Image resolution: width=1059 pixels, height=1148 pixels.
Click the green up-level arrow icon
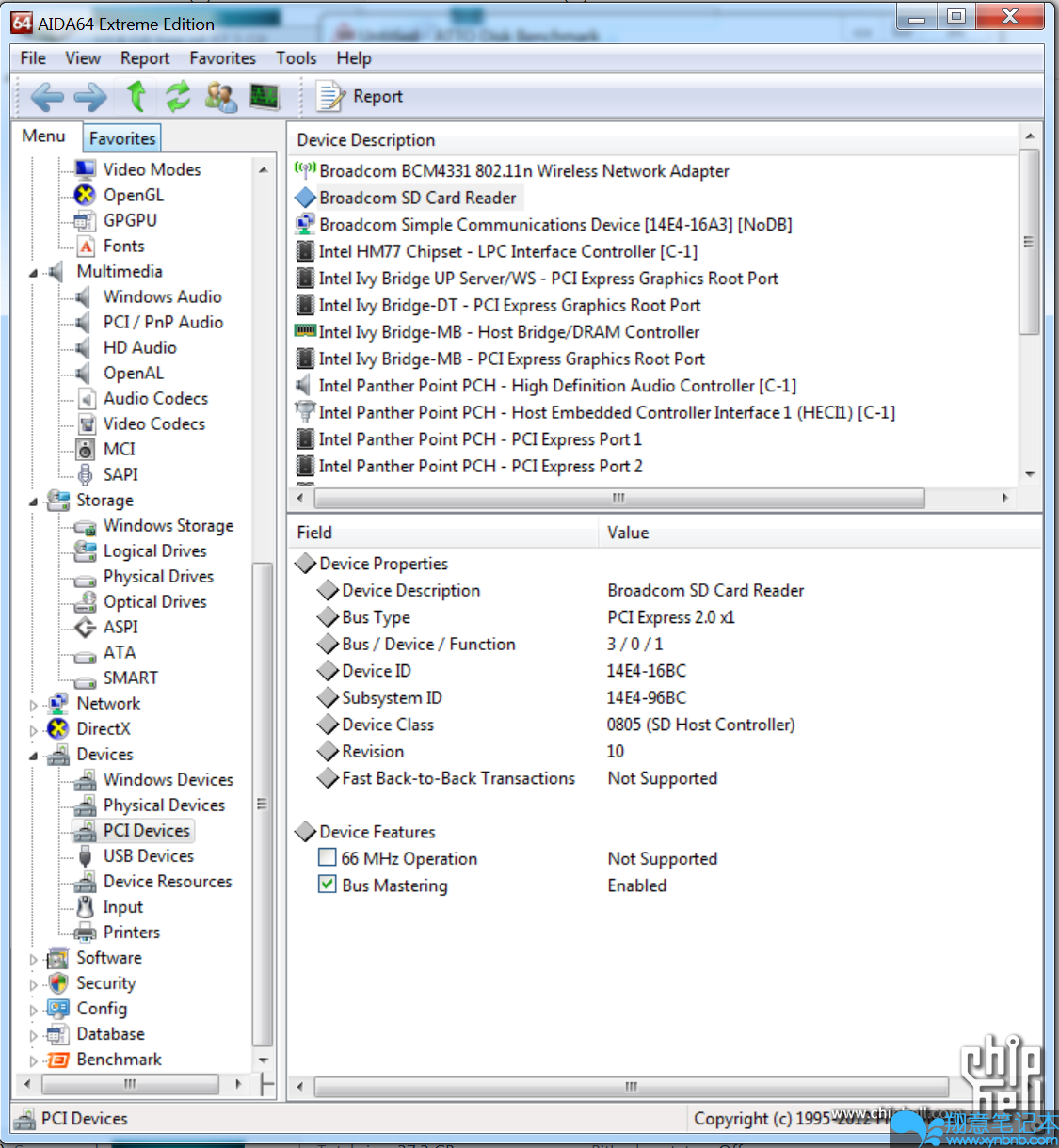coord(136,96)
